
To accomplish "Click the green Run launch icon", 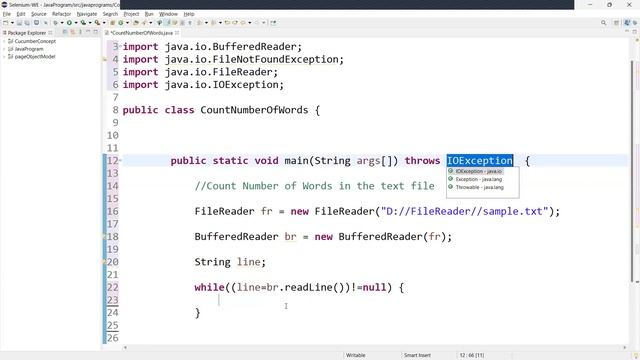I will pos(69,23).
